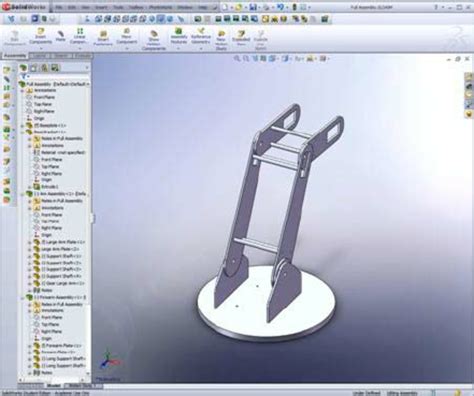
Task: Open SolidWorks Resources in the task pane
Action: pyautogui.click(x=469, y=76)
